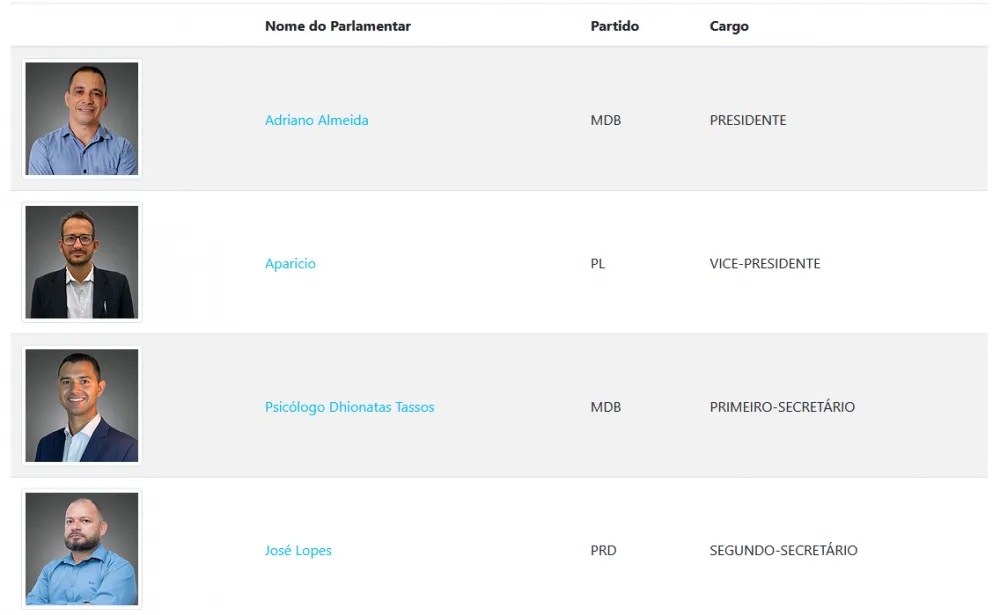Open Psicólogo Dhionatas Tassos parliamentarian page

(x=349, y=407)
